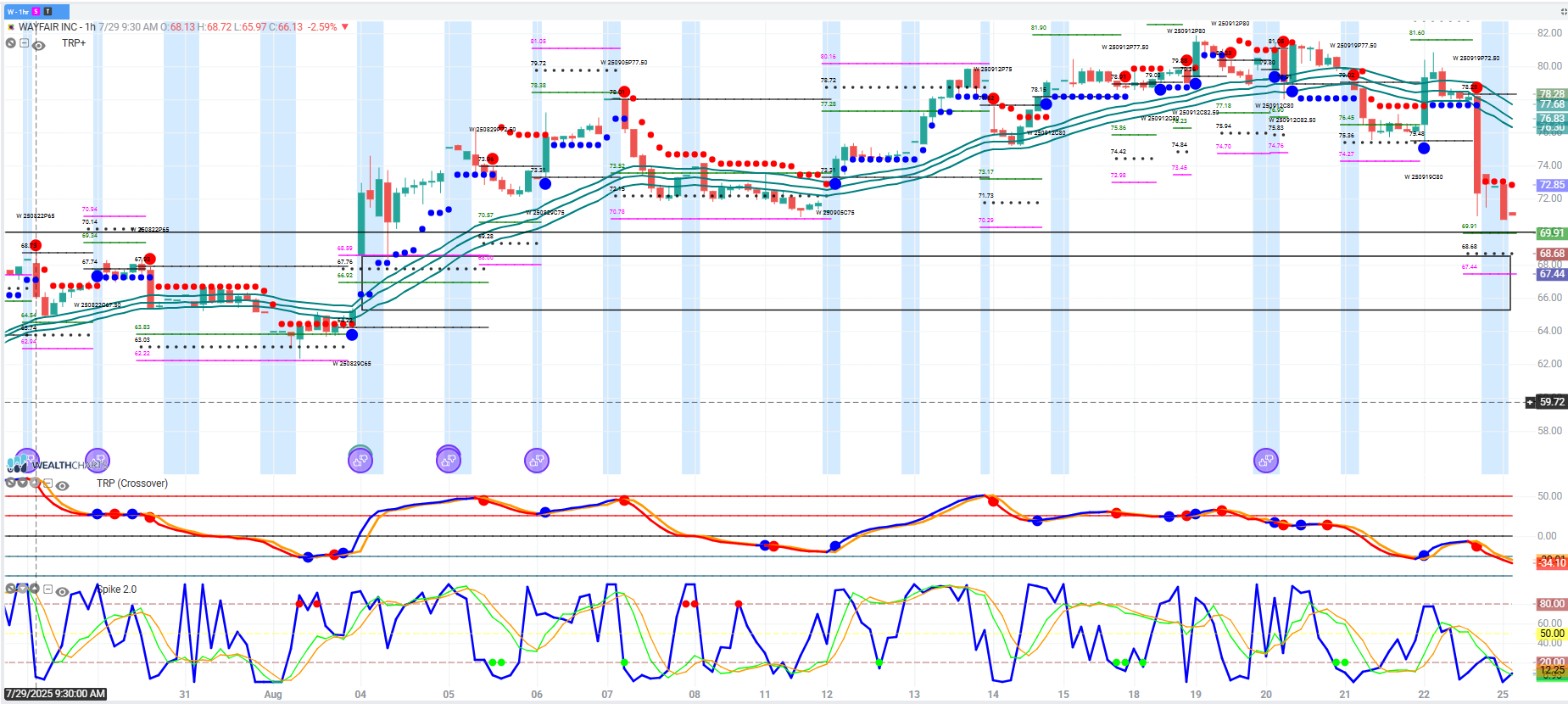Open the thumbs sentiment marker on Aug 05

(x=449, y=461)
